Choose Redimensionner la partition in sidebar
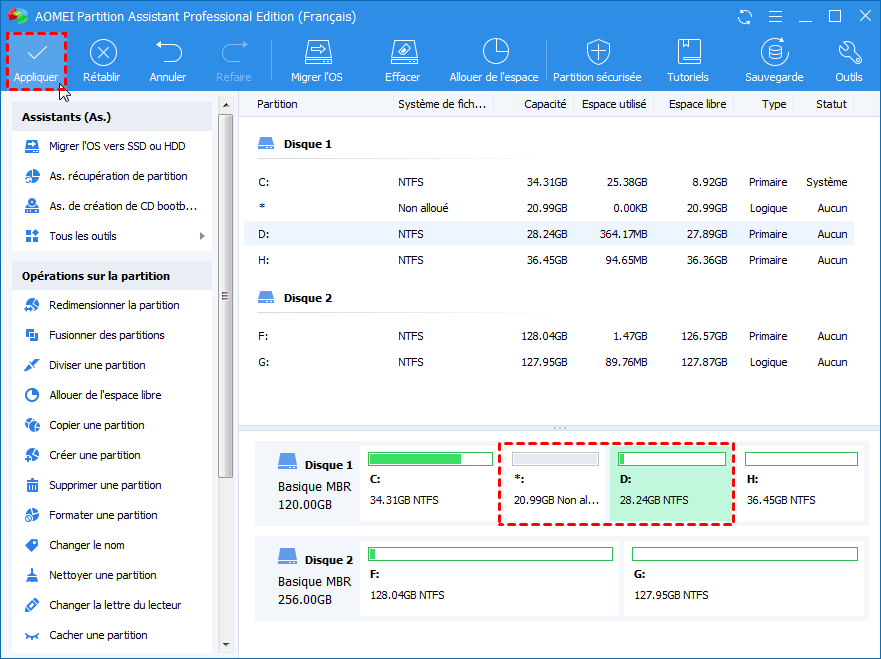881x659 pixels. pos(114,305)
